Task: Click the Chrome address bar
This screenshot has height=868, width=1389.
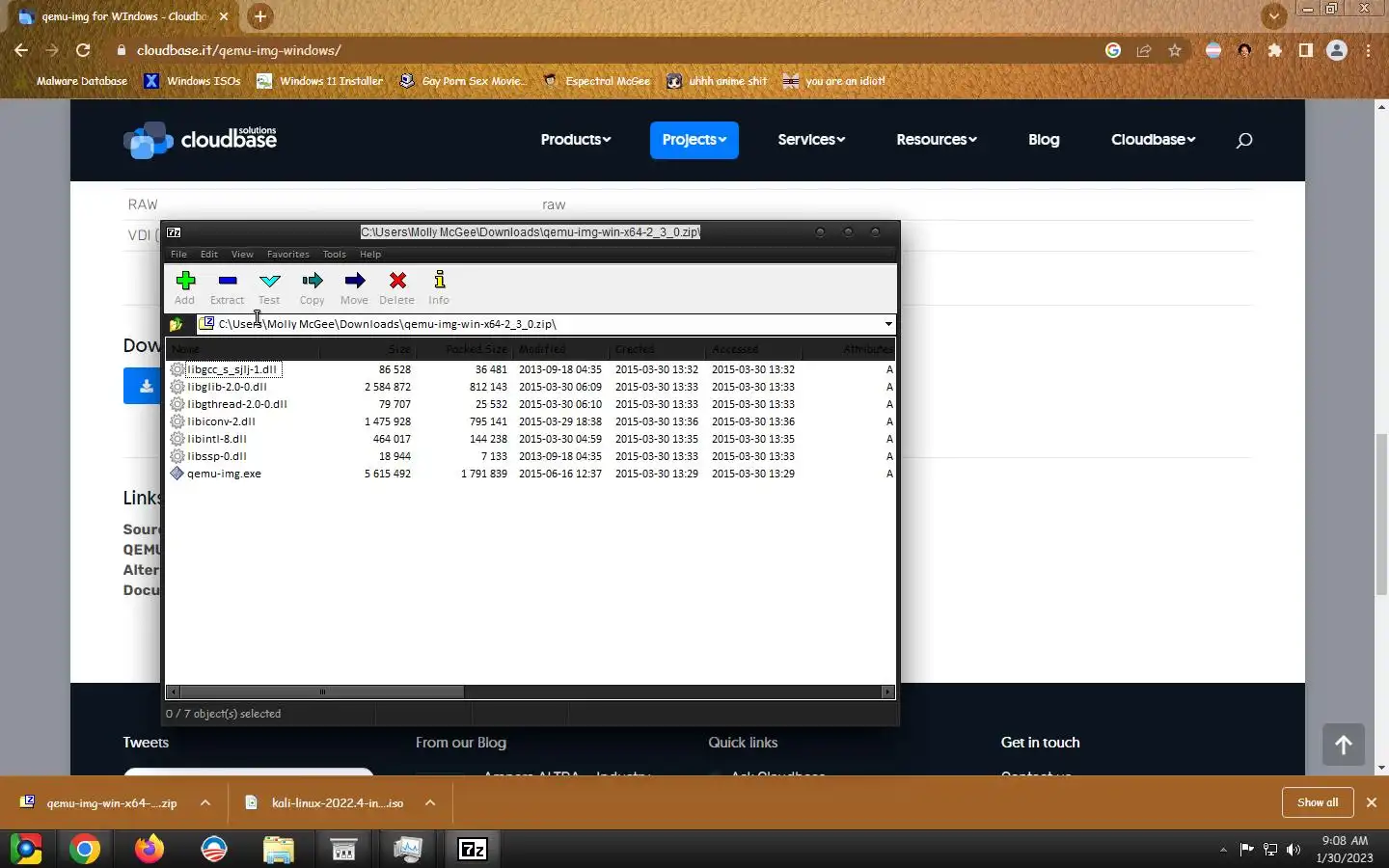Action: click(x=608, y=50)
